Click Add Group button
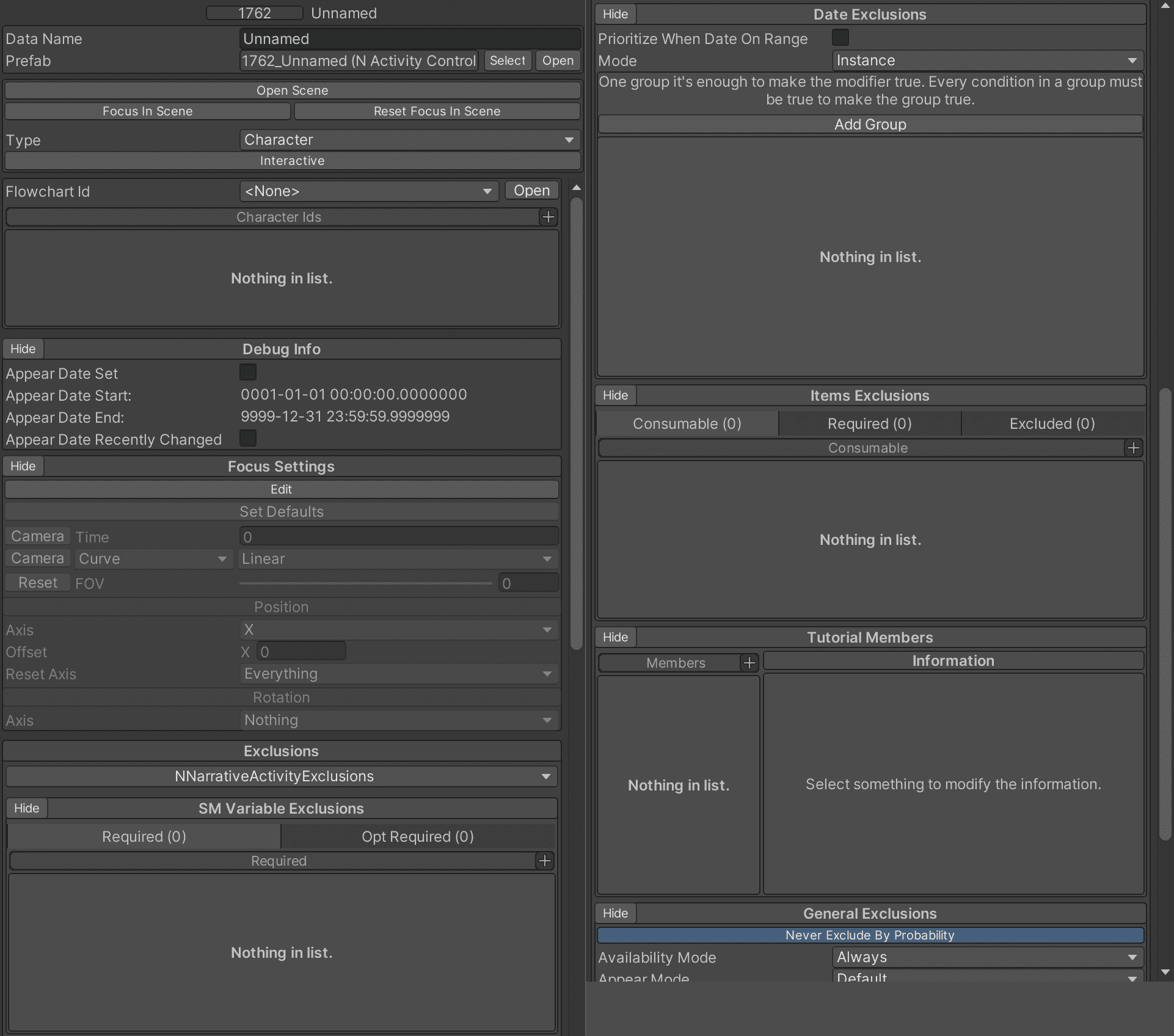This screenshot has width=1174, height=1036. click(870, 124)
